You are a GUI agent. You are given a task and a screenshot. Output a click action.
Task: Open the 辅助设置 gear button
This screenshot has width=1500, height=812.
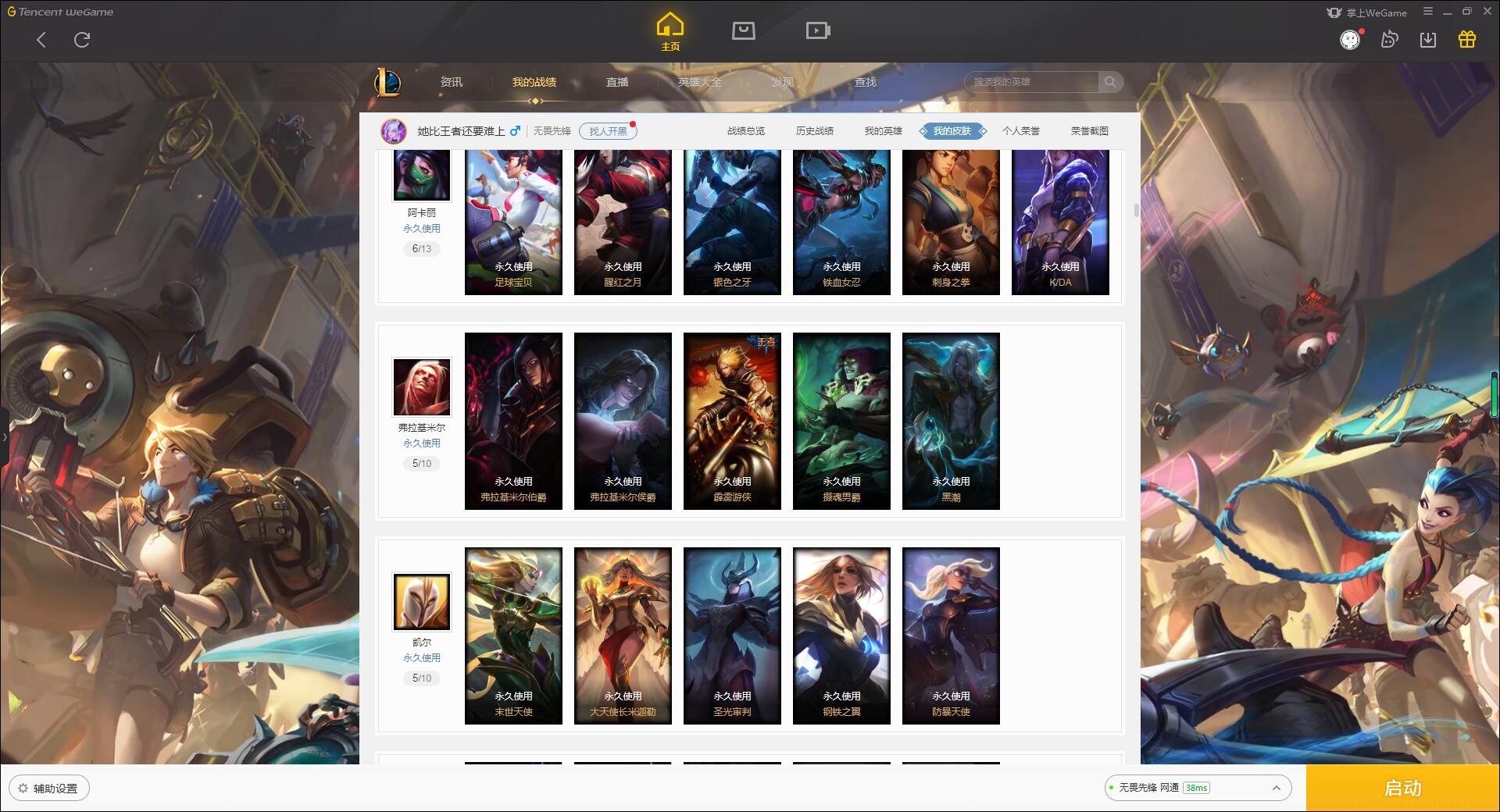tap(49, 789)
